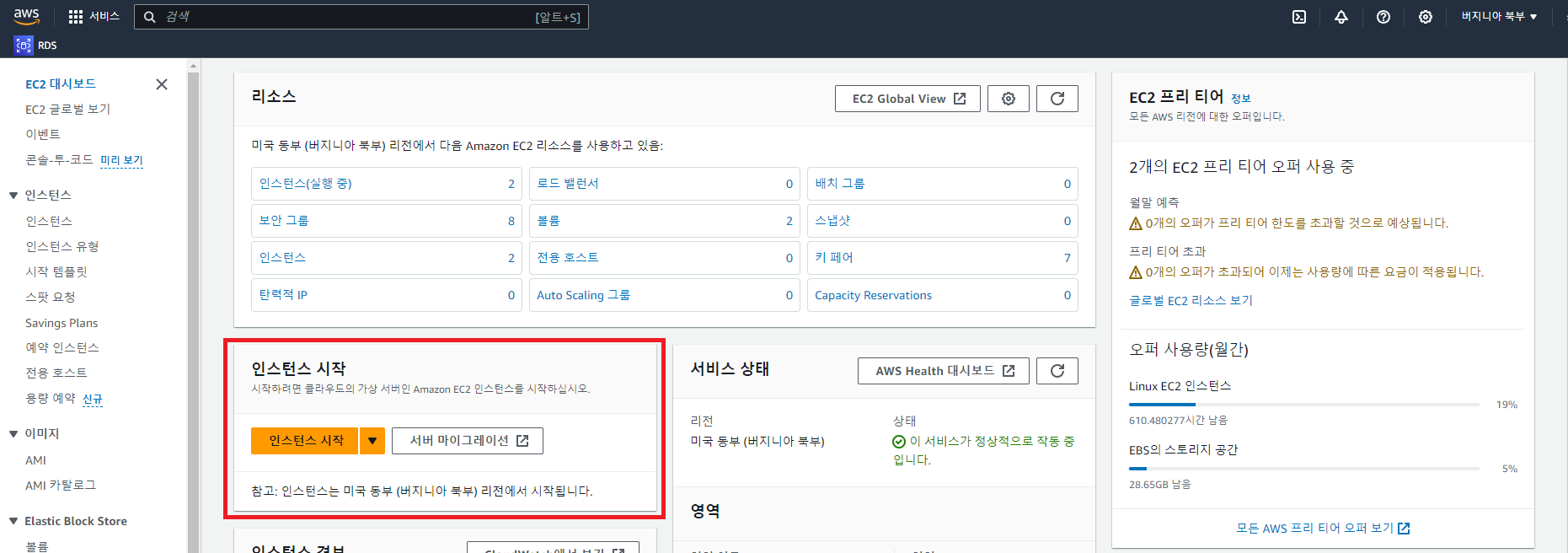Click warning icon beside 프리 티어 초과 message
This screenshot has width=1568, height=553.
(x=1136, y=272)
